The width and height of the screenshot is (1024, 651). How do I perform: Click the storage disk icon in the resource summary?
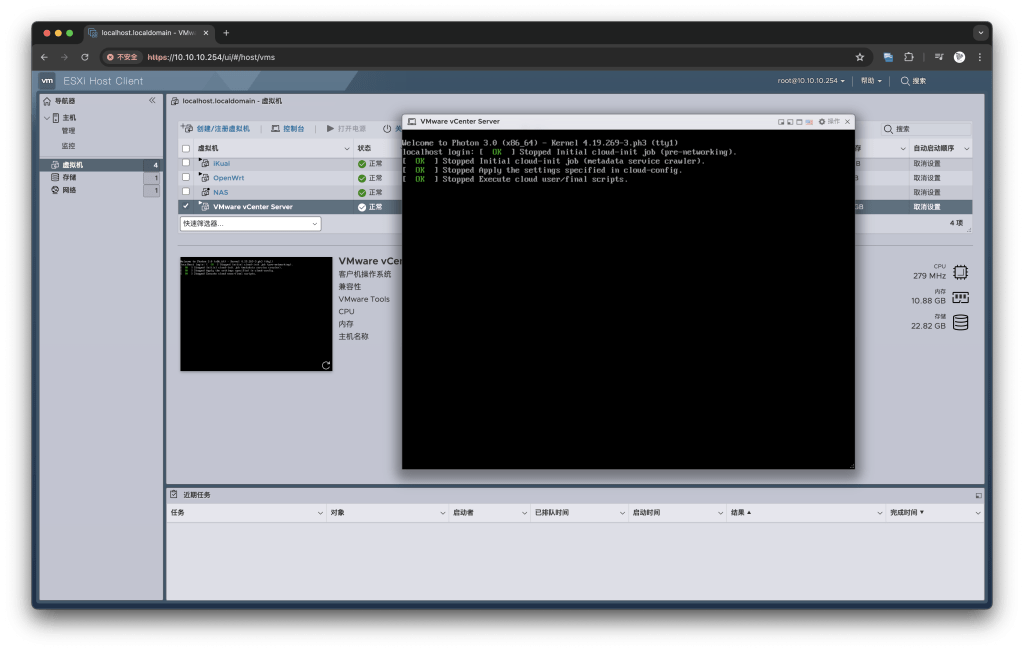click(x=960, y=323)
